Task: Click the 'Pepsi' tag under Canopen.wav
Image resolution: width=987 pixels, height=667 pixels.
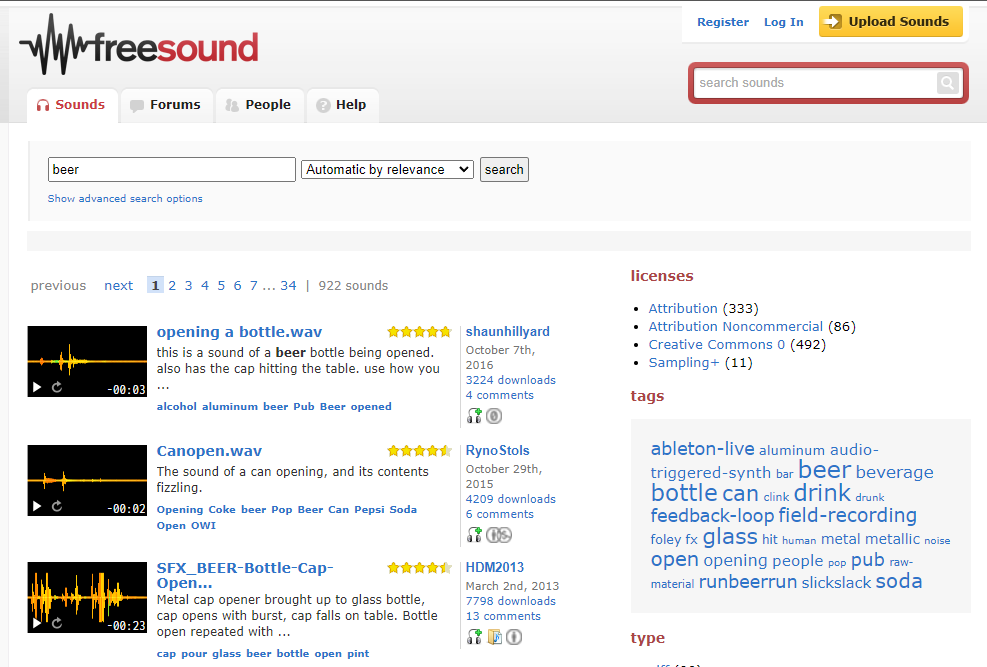Action: [x=369, y=510]
